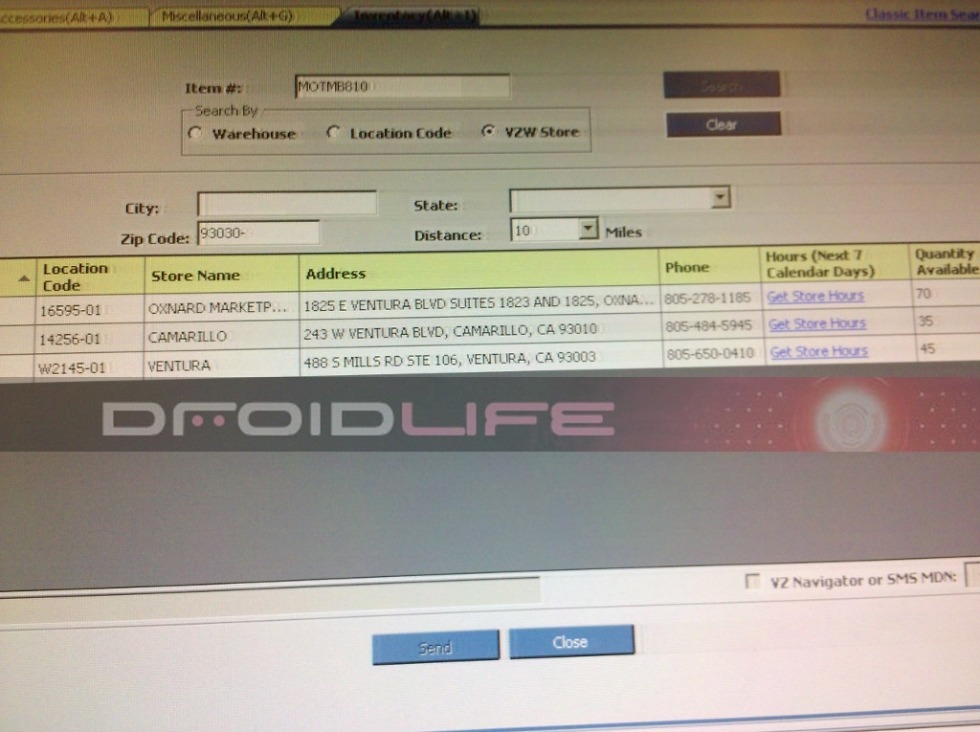View Get Store Hours for Ventura store

[x=818, y=352]
